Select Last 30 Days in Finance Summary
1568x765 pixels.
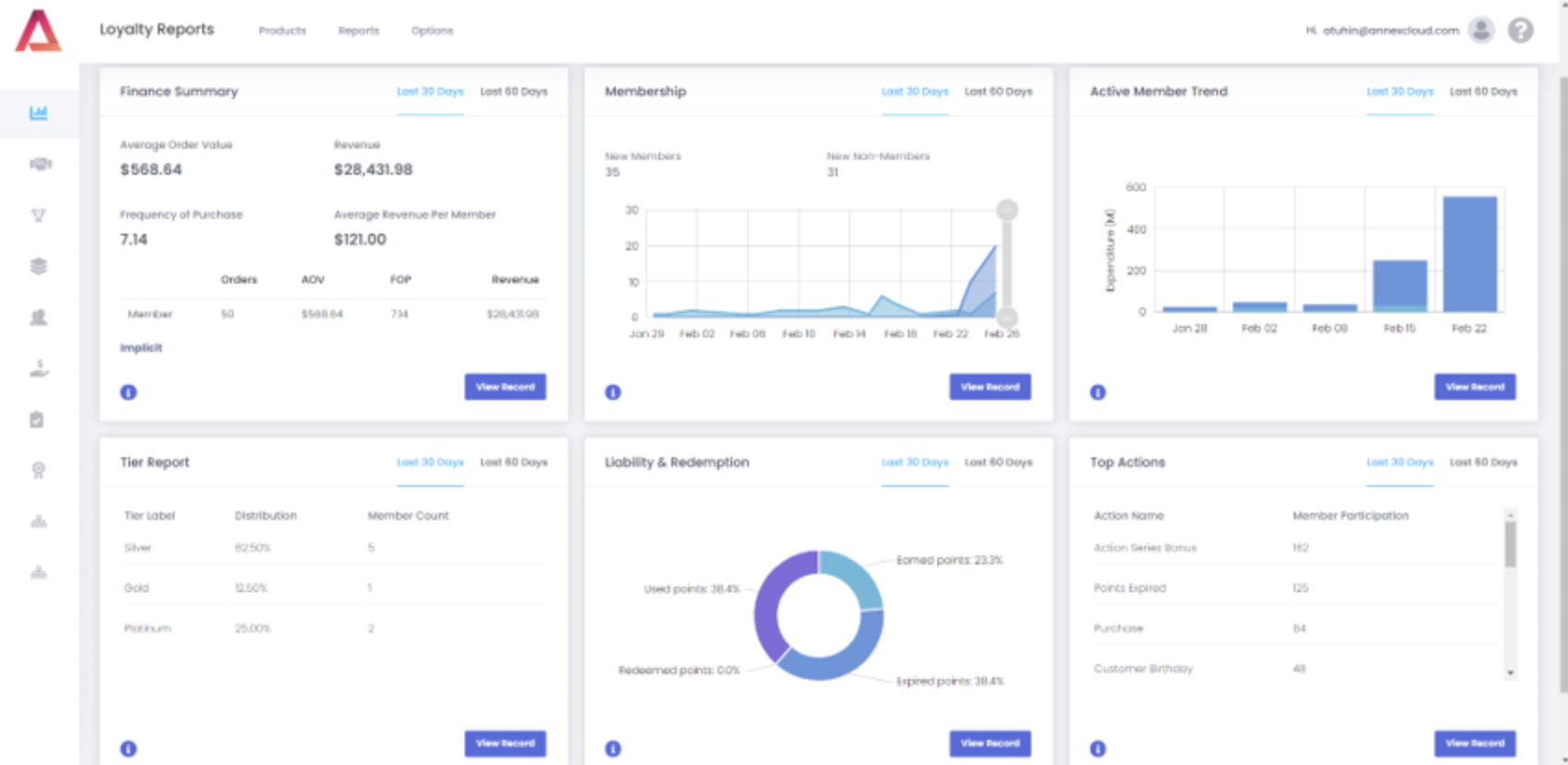tap(430, 91)
